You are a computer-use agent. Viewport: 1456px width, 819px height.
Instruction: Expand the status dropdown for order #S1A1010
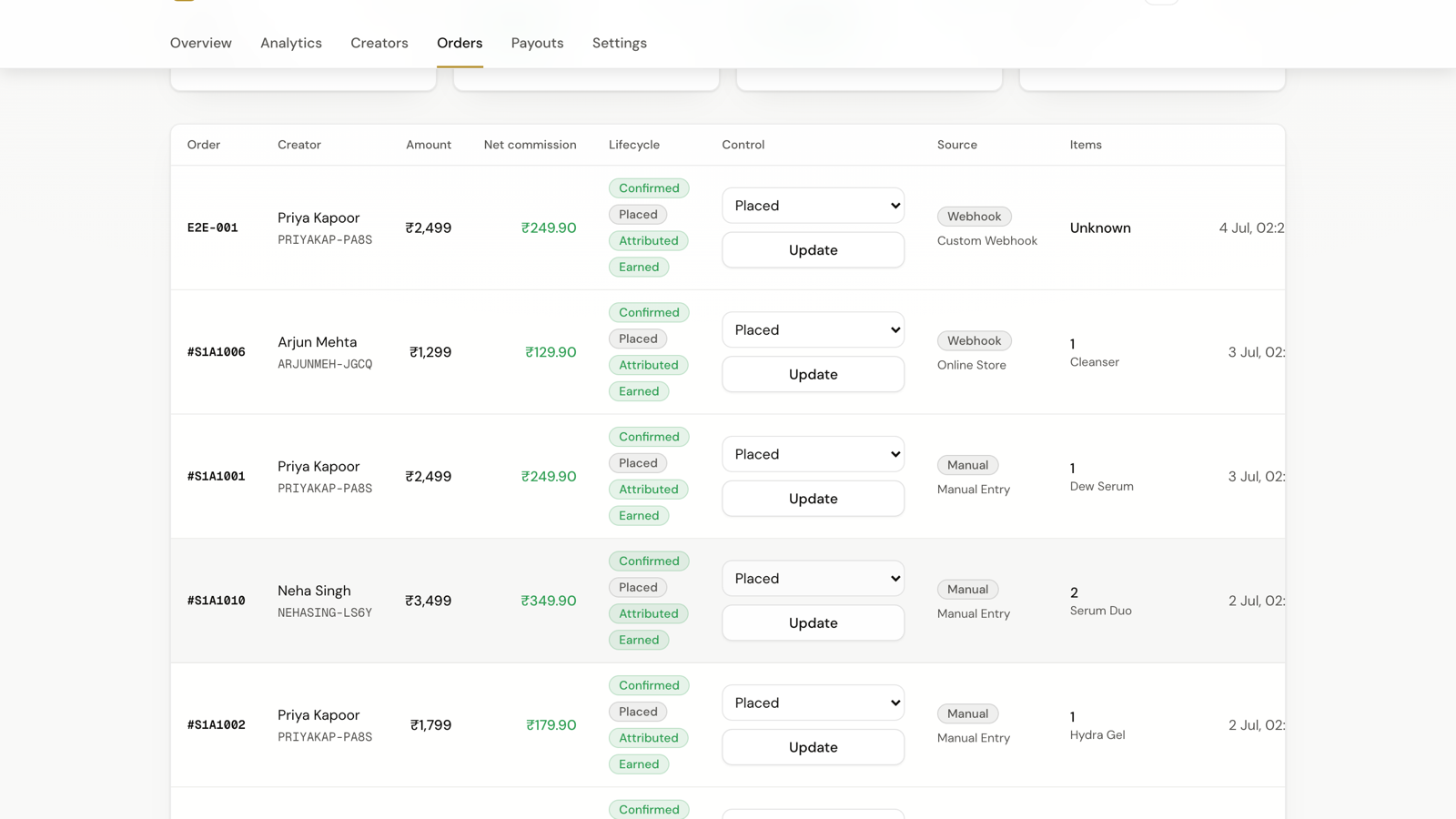coord(814,579)
